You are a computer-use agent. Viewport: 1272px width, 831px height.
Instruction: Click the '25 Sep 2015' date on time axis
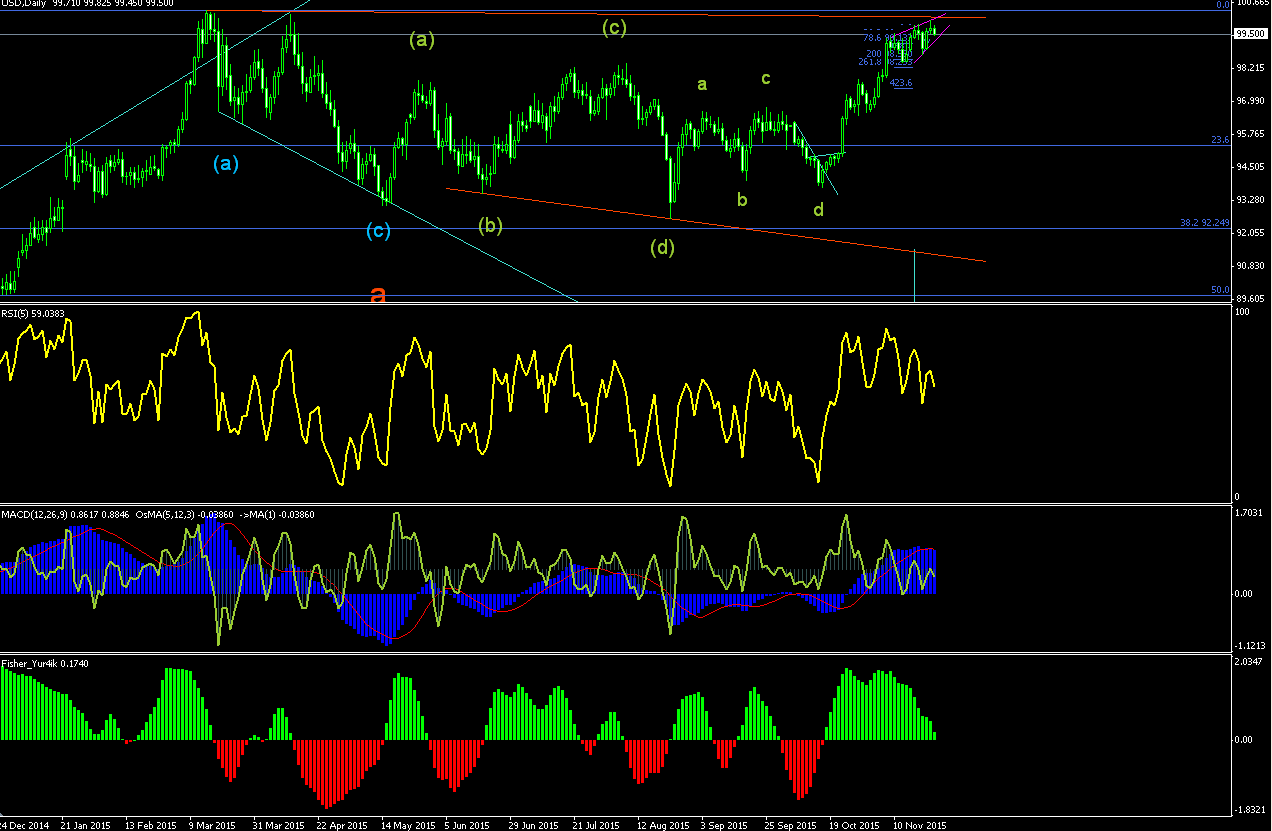pyautogui.click(x=790, y=825)
